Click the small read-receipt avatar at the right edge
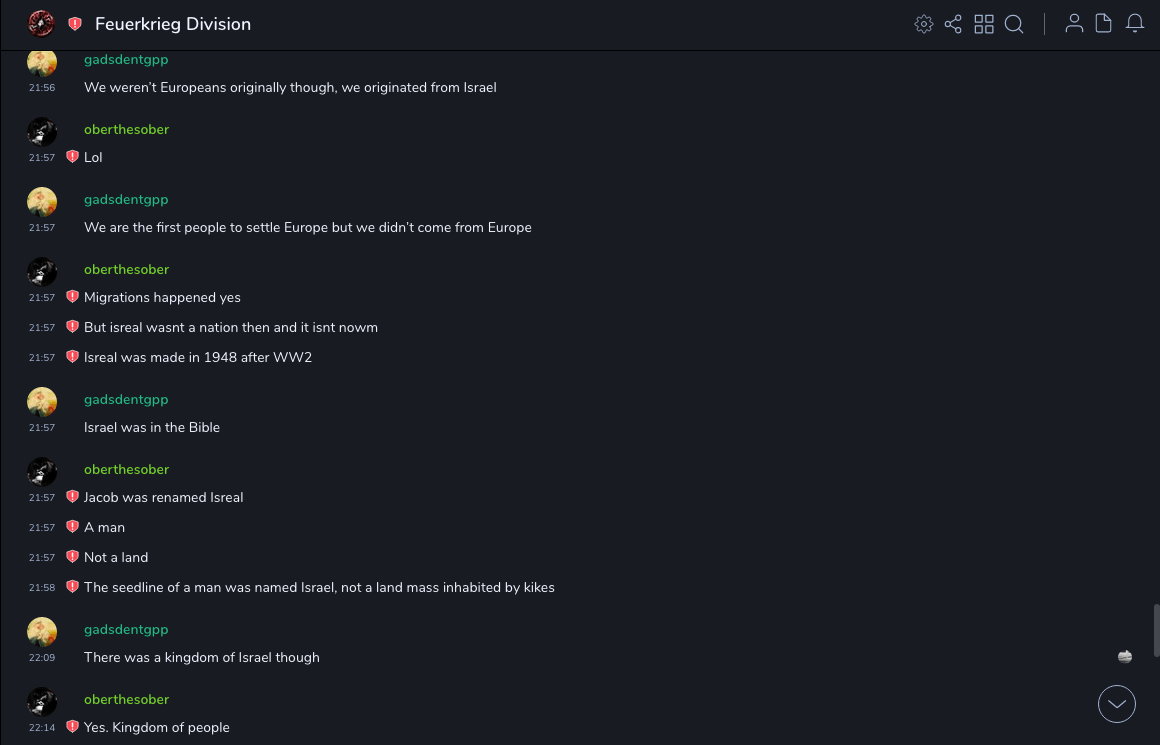Image resolution: width=1160 pixels, height=745 pixels. tap(1125, 657)
